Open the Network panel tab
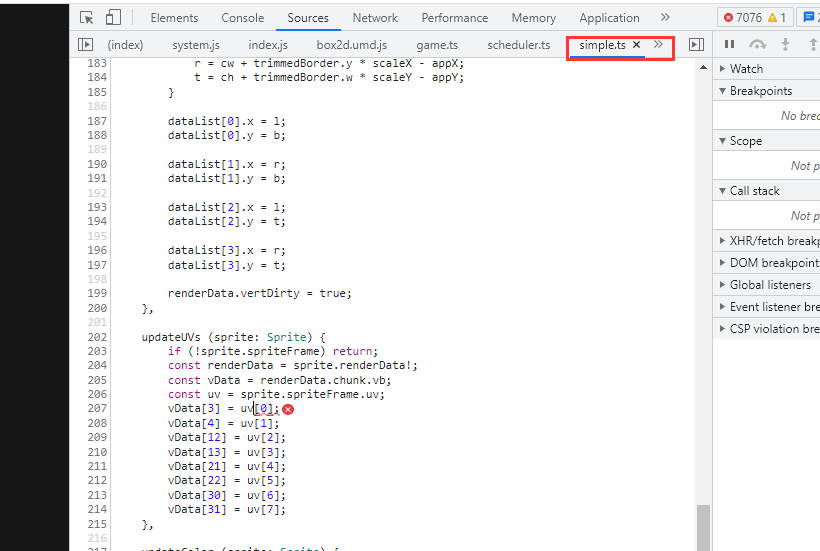This screenshot has width=820, height=551. tap(375, 18)
